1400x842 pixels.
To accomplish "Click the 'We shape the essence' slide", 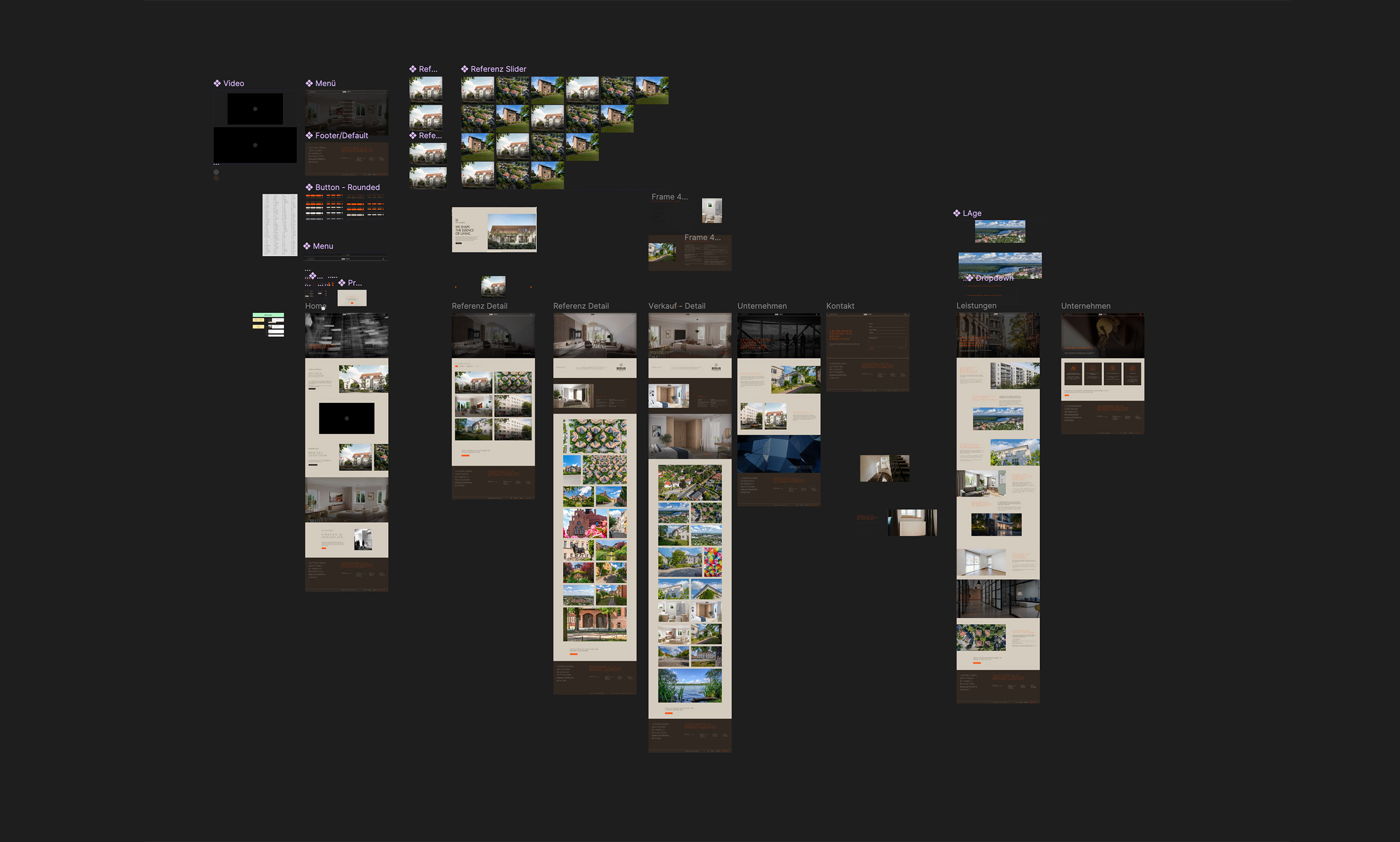I will point(494,230).
